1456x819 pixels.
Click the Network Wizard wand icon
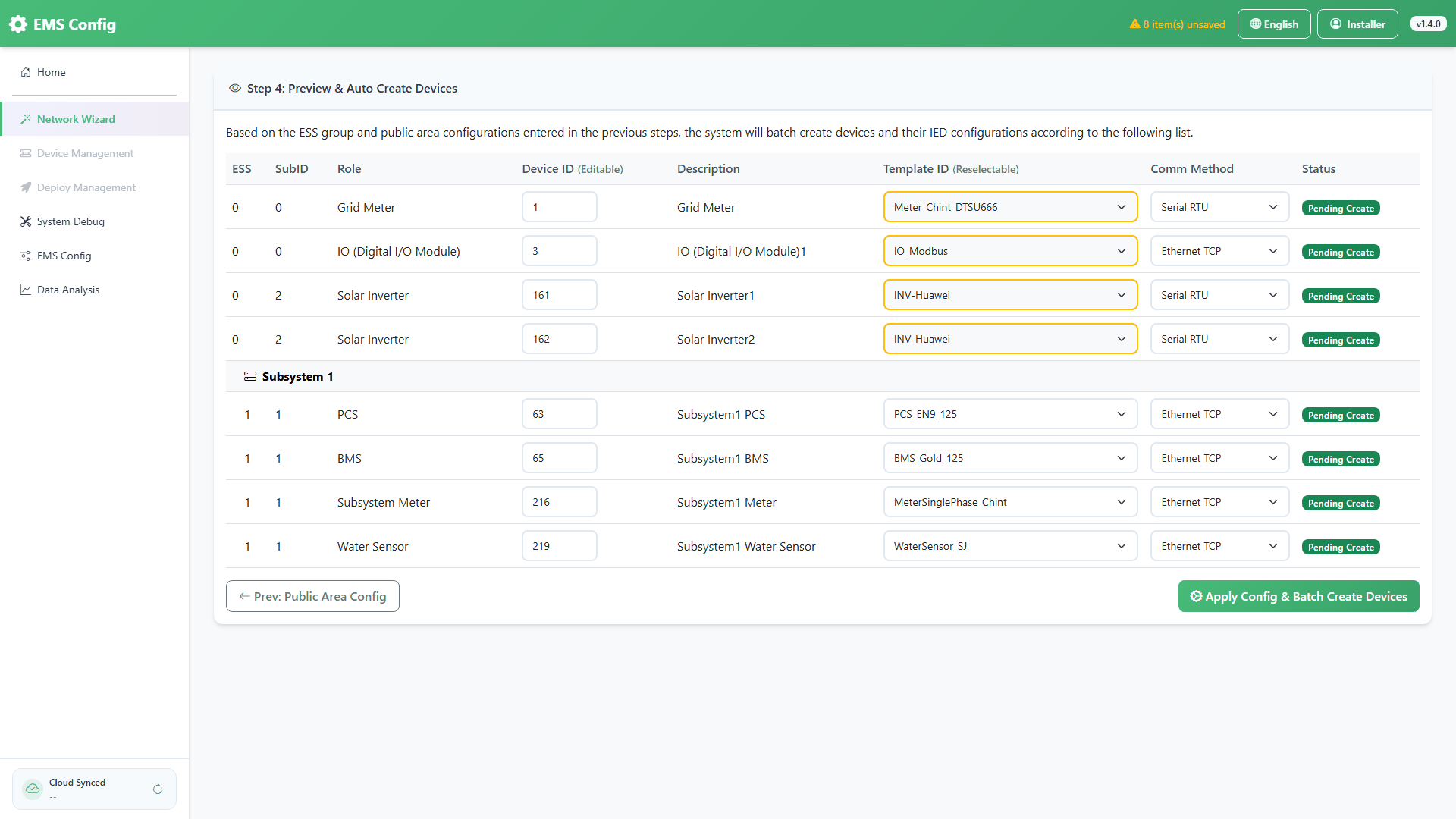click(x=26, y=119)
